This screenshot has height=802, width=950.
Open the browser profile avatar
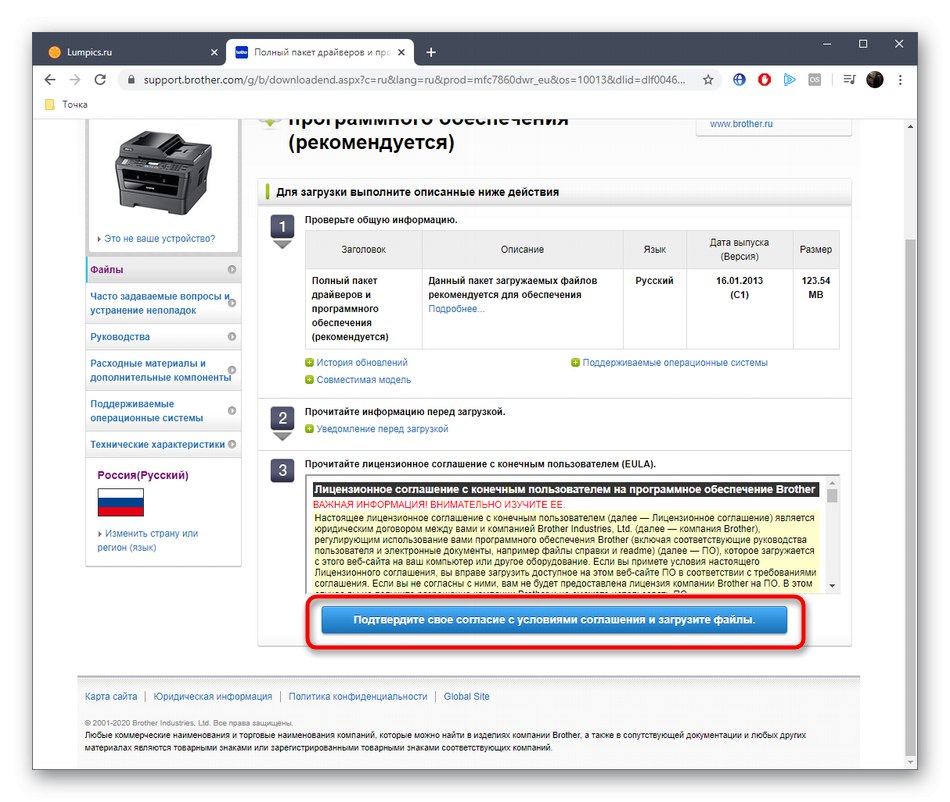(x=874, y=79)
